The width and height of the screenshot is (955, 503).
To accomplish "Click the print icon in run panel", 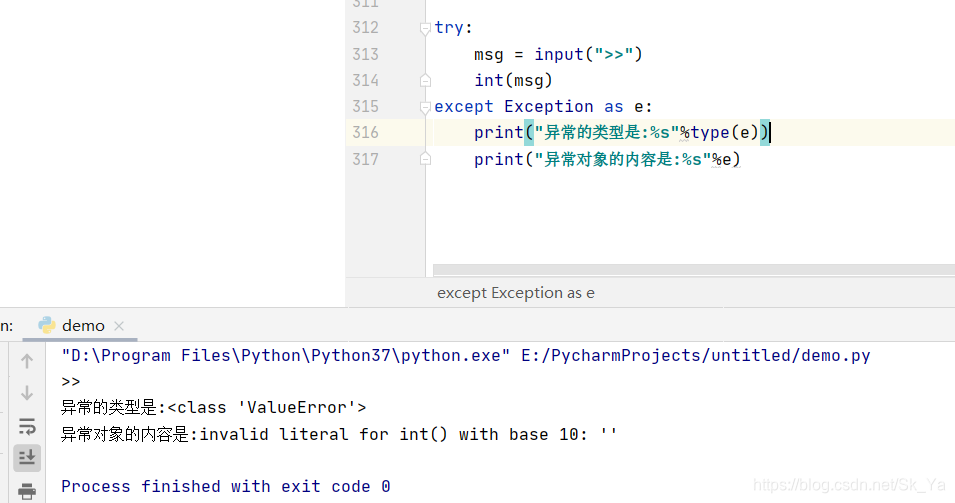I will (x=27, y=491).
